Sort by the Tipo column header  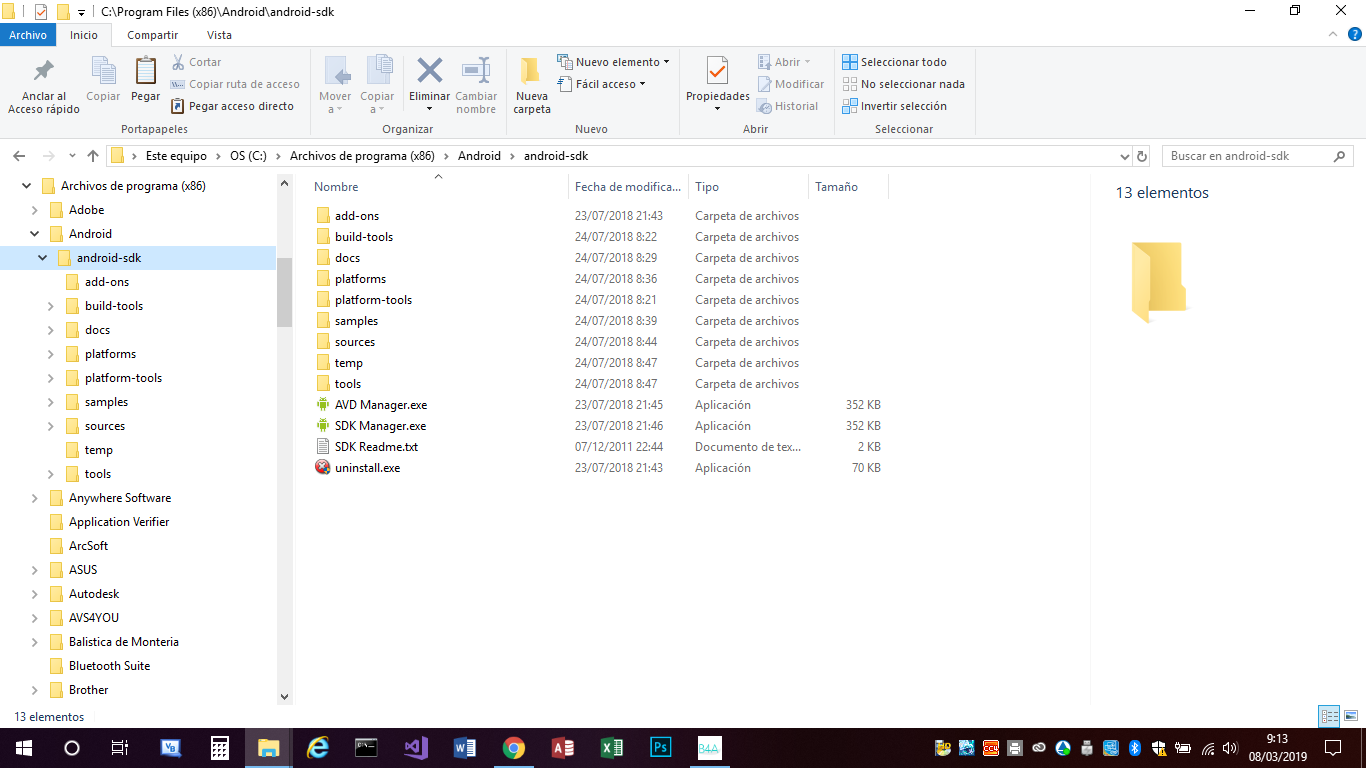[x=748, y=187]
